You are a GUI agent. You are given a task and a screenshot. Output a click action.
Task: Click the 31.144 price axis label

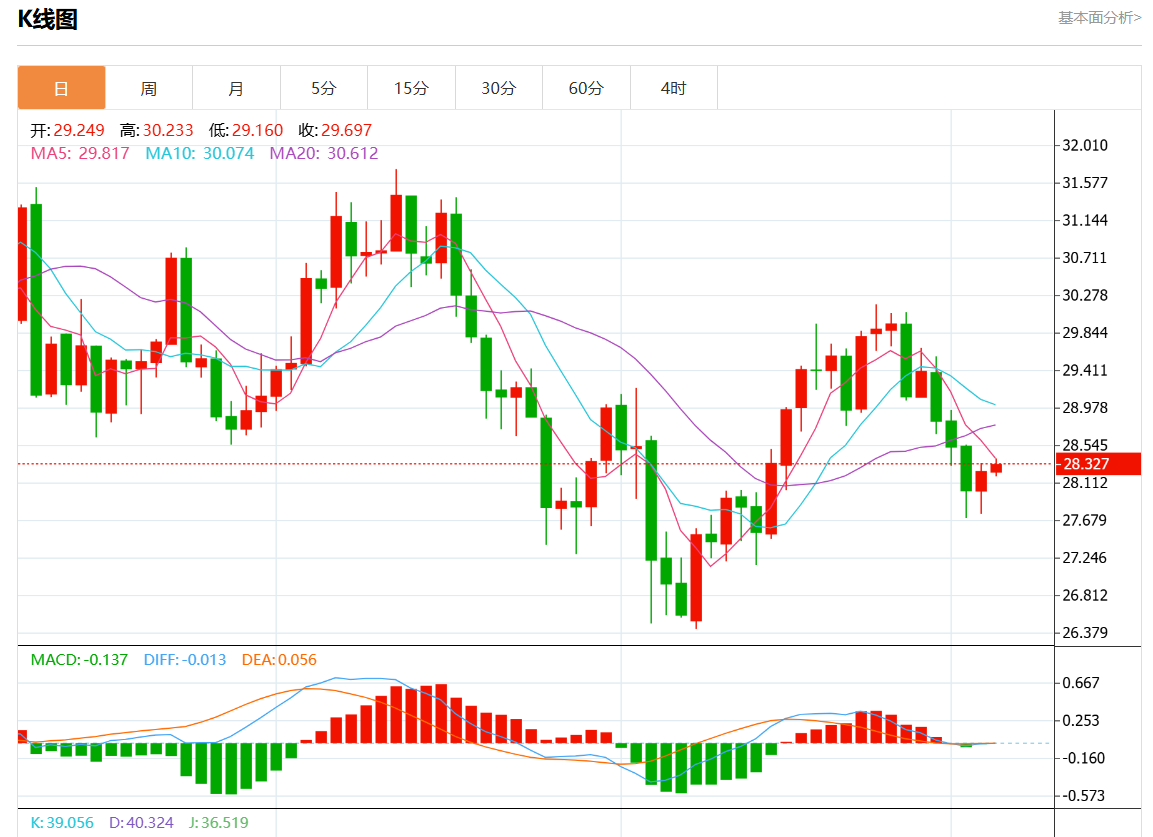(x=1085, y=220)
